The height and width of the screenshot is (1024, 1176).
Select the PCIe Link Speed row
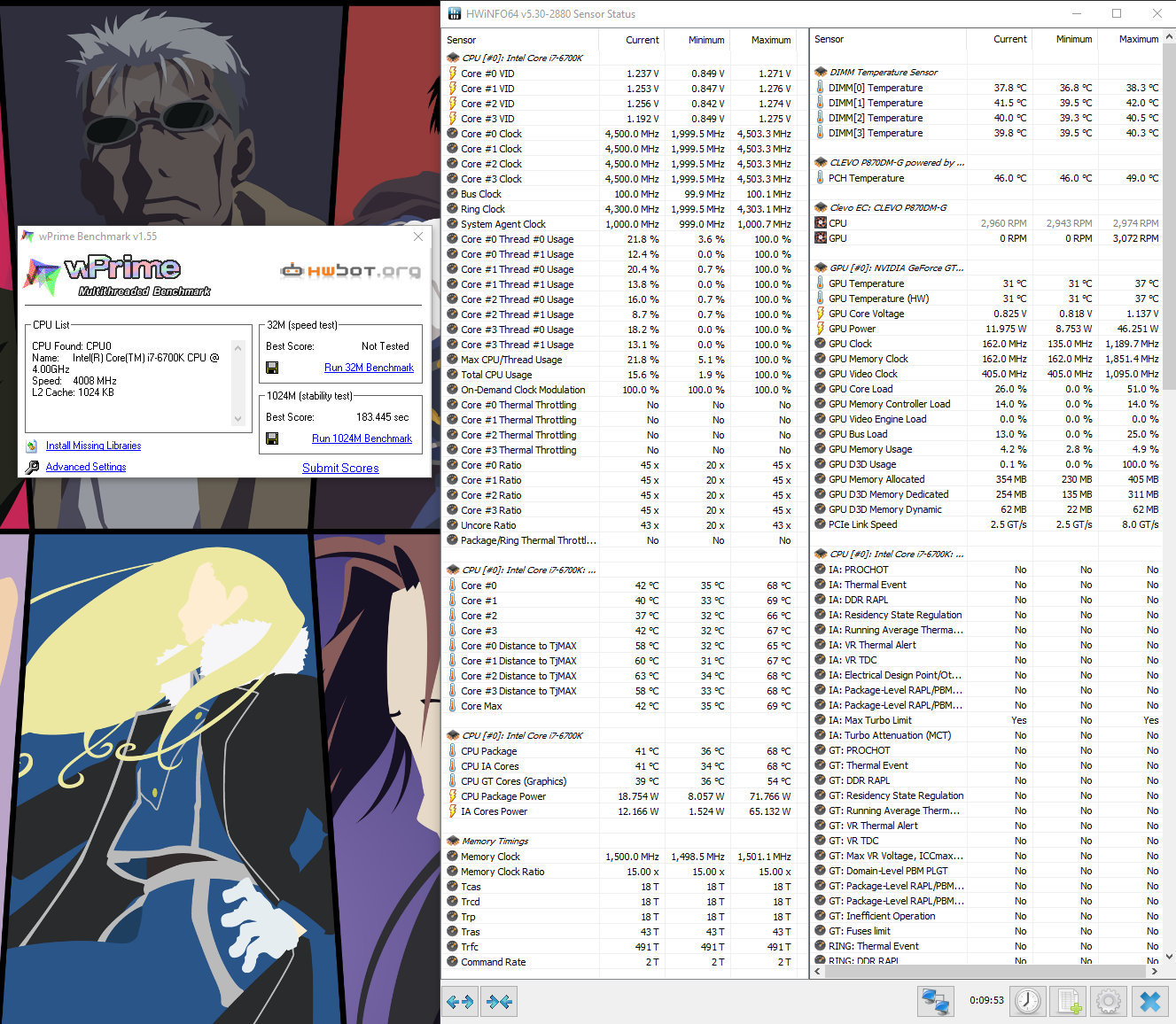tap(986, 524)
